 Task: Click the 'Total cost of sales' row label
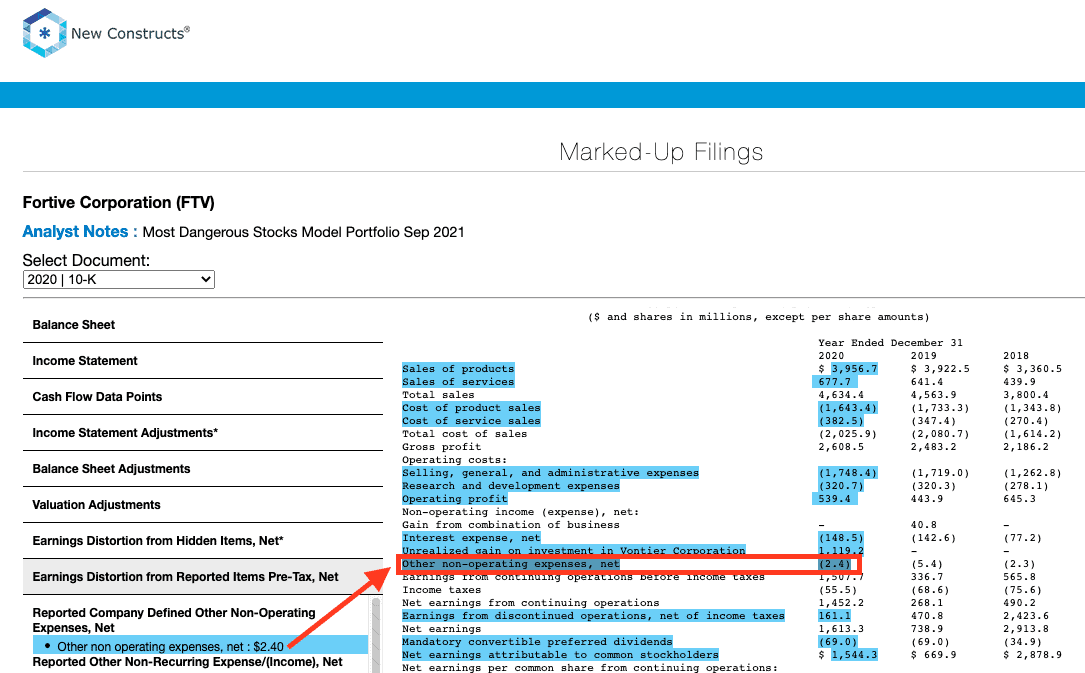pos(464,434)
